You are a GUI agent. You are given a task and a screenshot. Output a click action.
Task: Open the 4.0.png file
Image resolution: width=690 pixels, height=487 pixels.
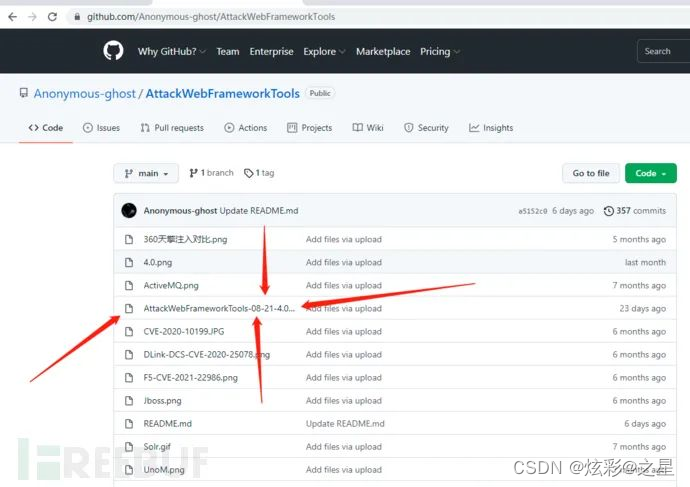(x=158, y=263)
